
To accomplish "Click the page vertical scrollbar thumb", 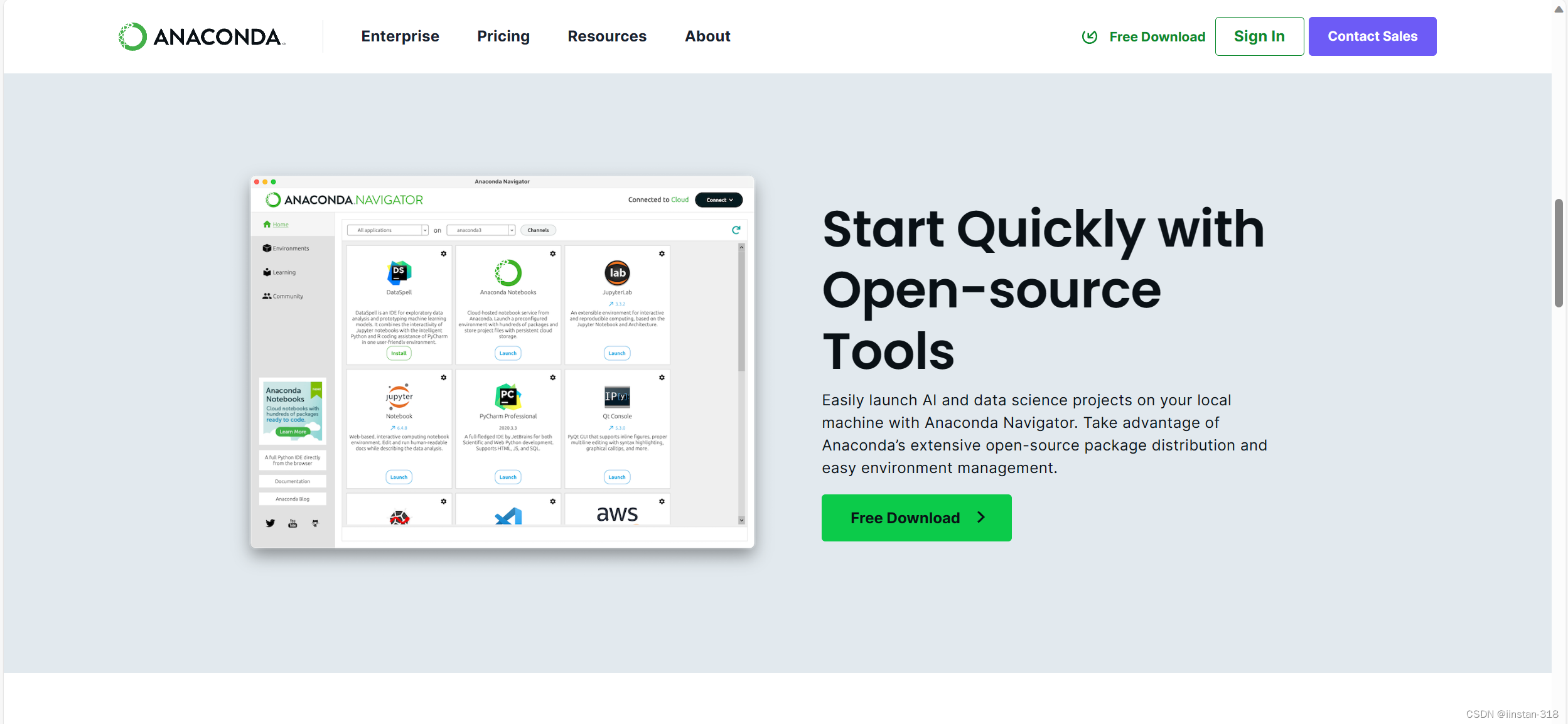I will tap(1558, 252).
